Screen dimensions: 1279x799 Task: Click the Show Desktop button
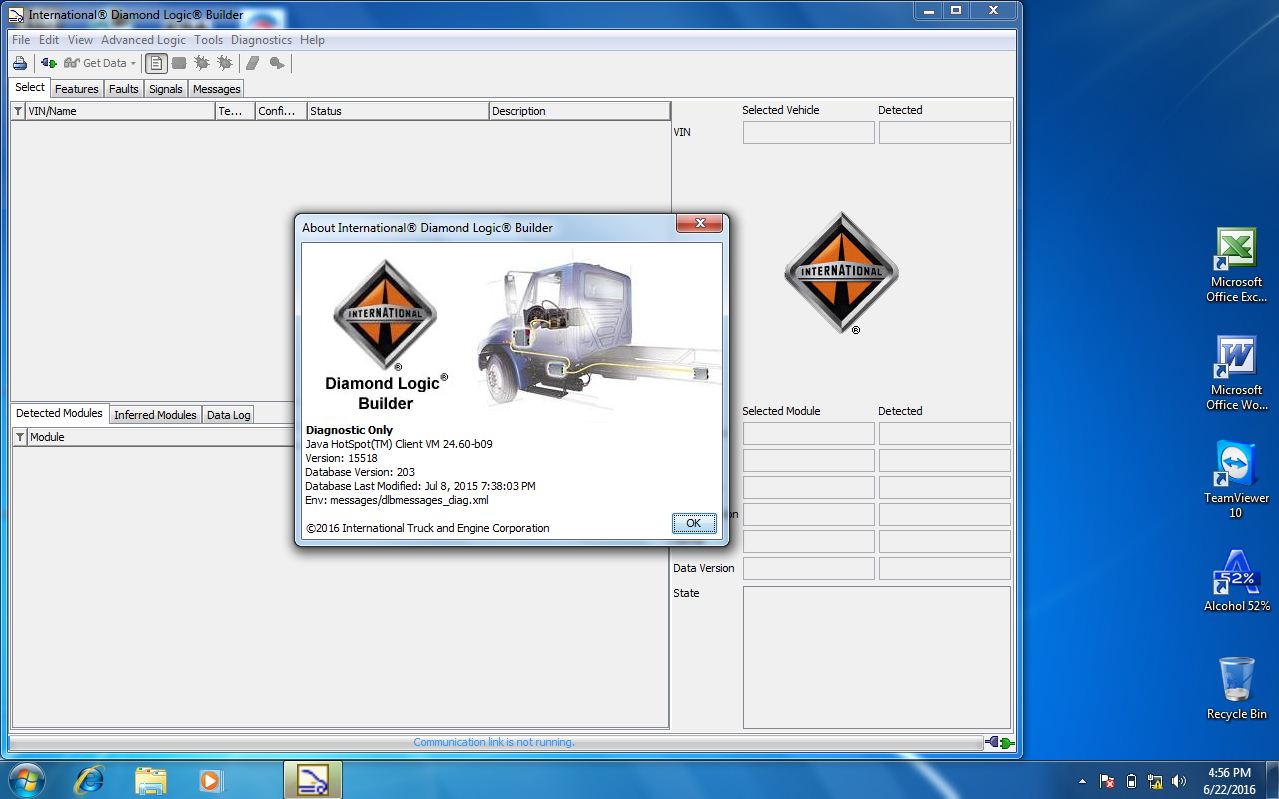(1272, 780)
